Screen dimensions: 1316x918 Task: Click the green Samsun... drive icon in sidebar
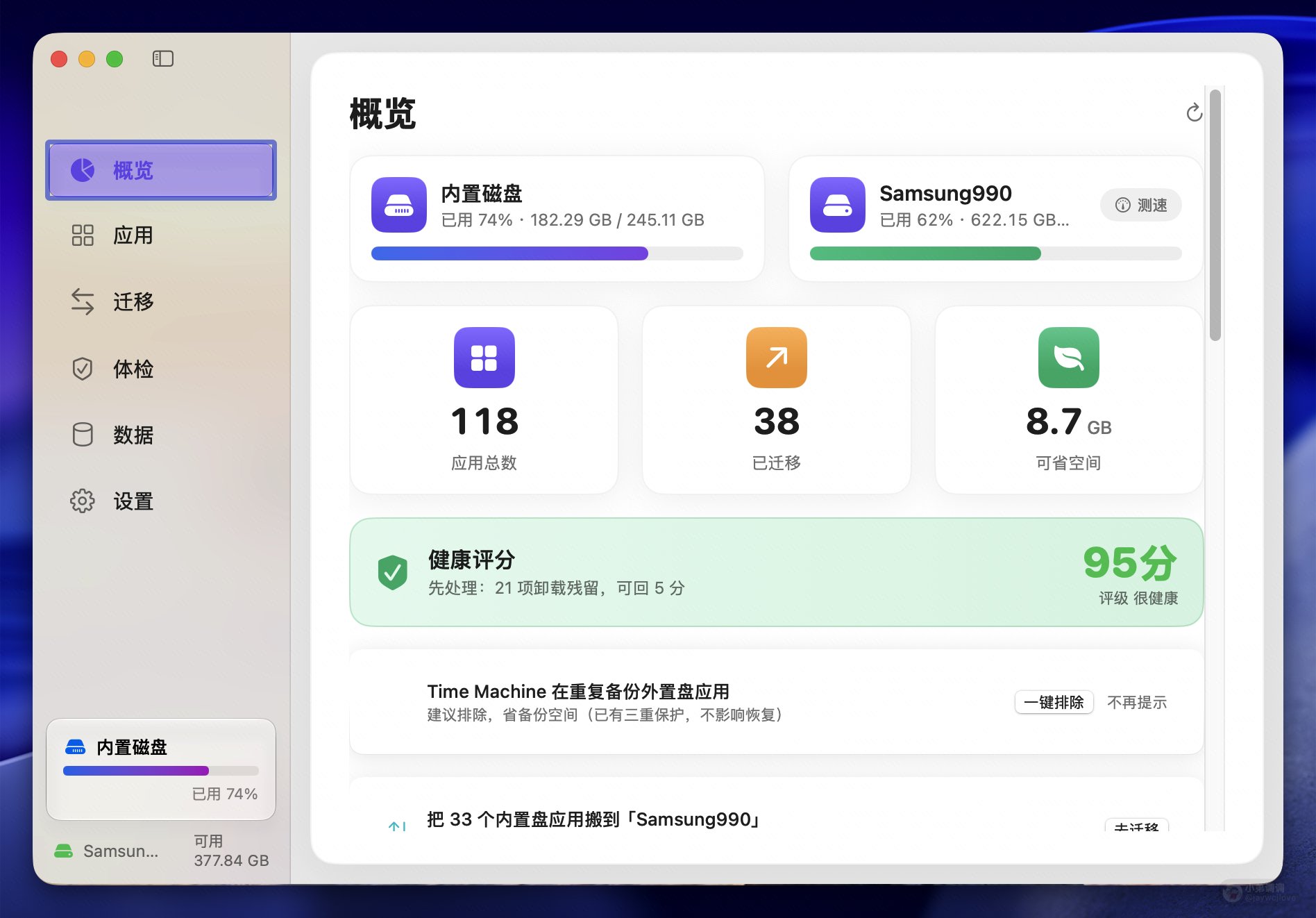point(64,851)
